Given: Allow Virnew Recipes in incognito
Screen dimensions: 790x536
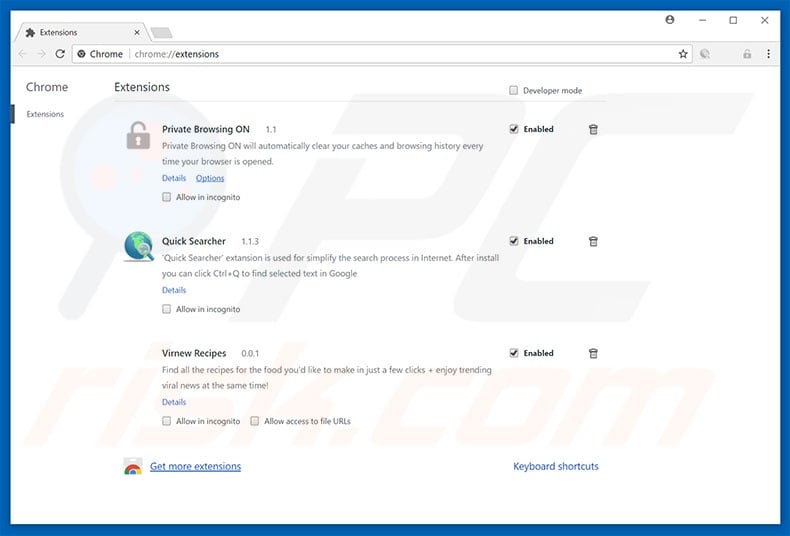Looking at the screenshot, I should (166, 421).
